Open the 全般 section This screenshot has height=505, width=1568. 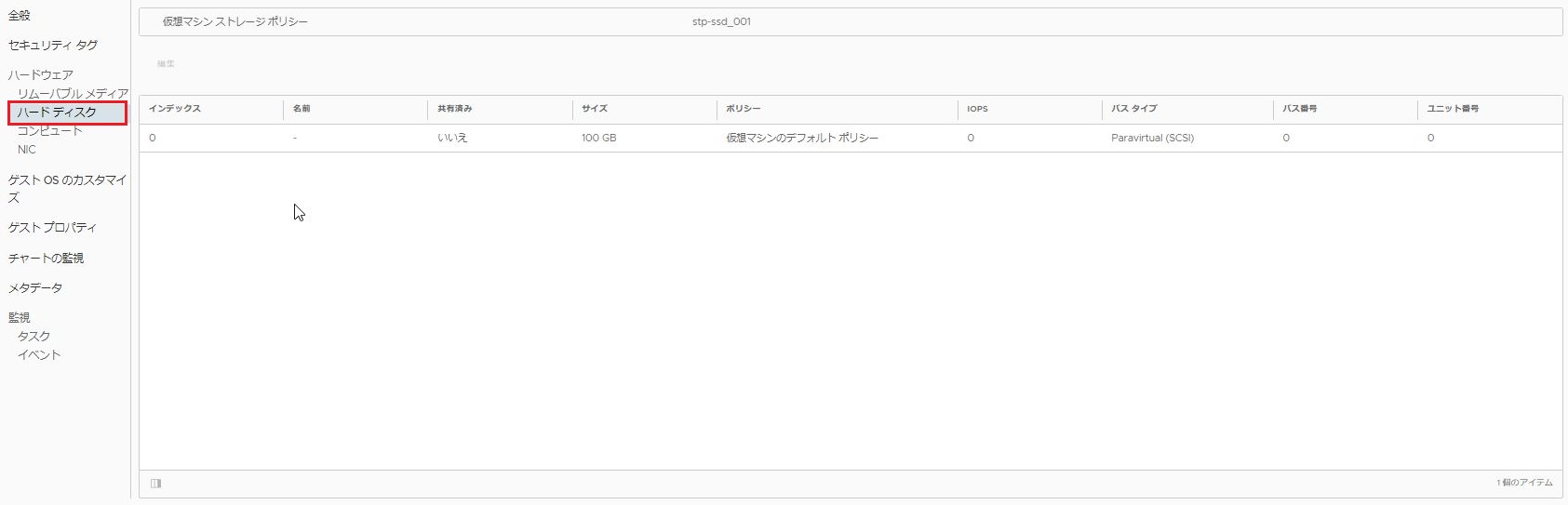[x=20, y=16]
